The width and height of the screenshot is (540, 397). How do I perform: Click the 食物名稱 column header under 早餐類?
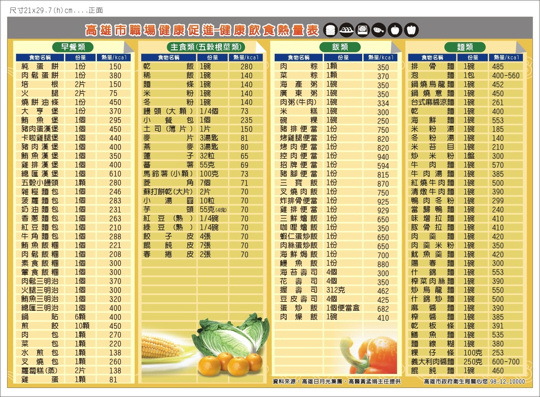coord(39,57)
